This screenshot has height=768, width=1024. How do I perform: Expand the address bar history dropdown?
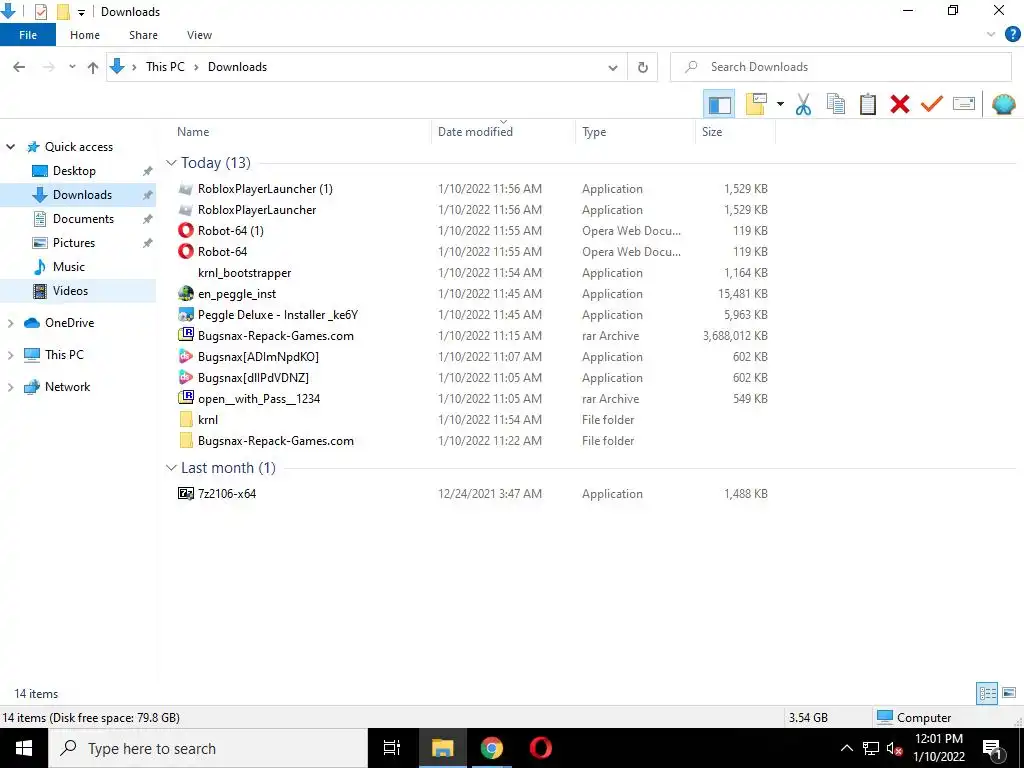click(x=613, y=67)
